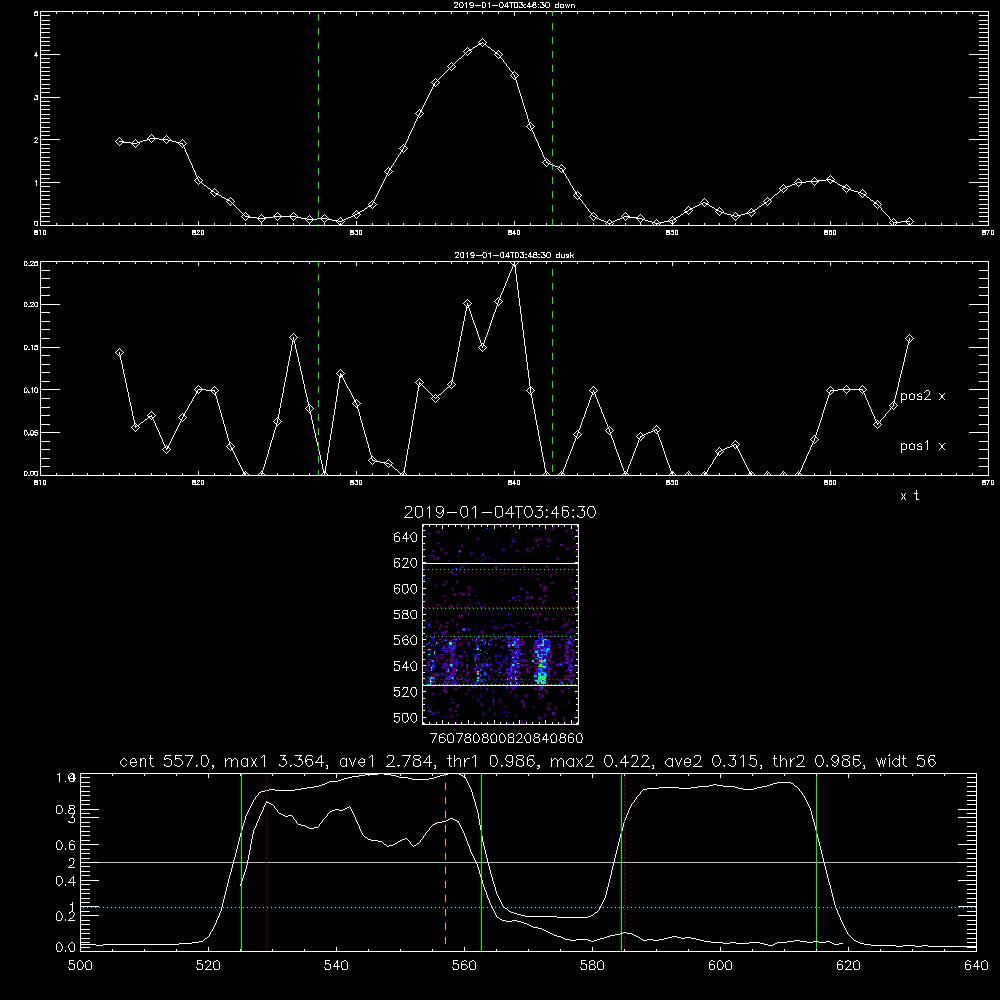Viewport: 1000px width, 1000px height.
Task: Click the green vertical line at 525
Action: pos(241,861)
